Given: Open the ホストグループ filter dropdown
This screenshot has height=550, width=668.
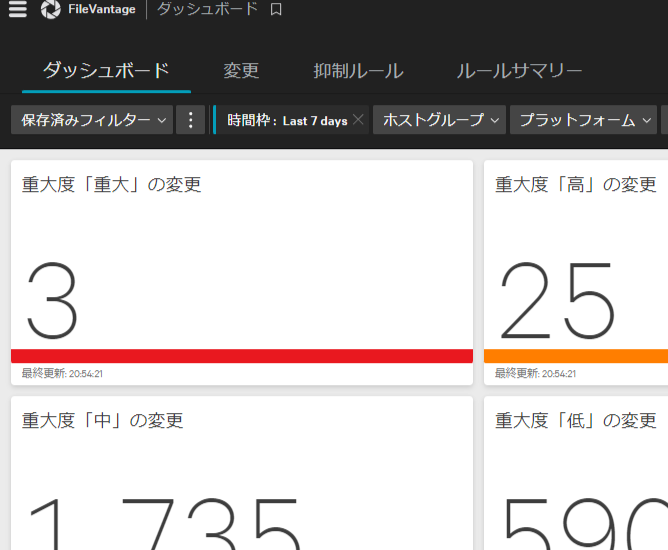Looking at the screenshot, I should (439, 120).
